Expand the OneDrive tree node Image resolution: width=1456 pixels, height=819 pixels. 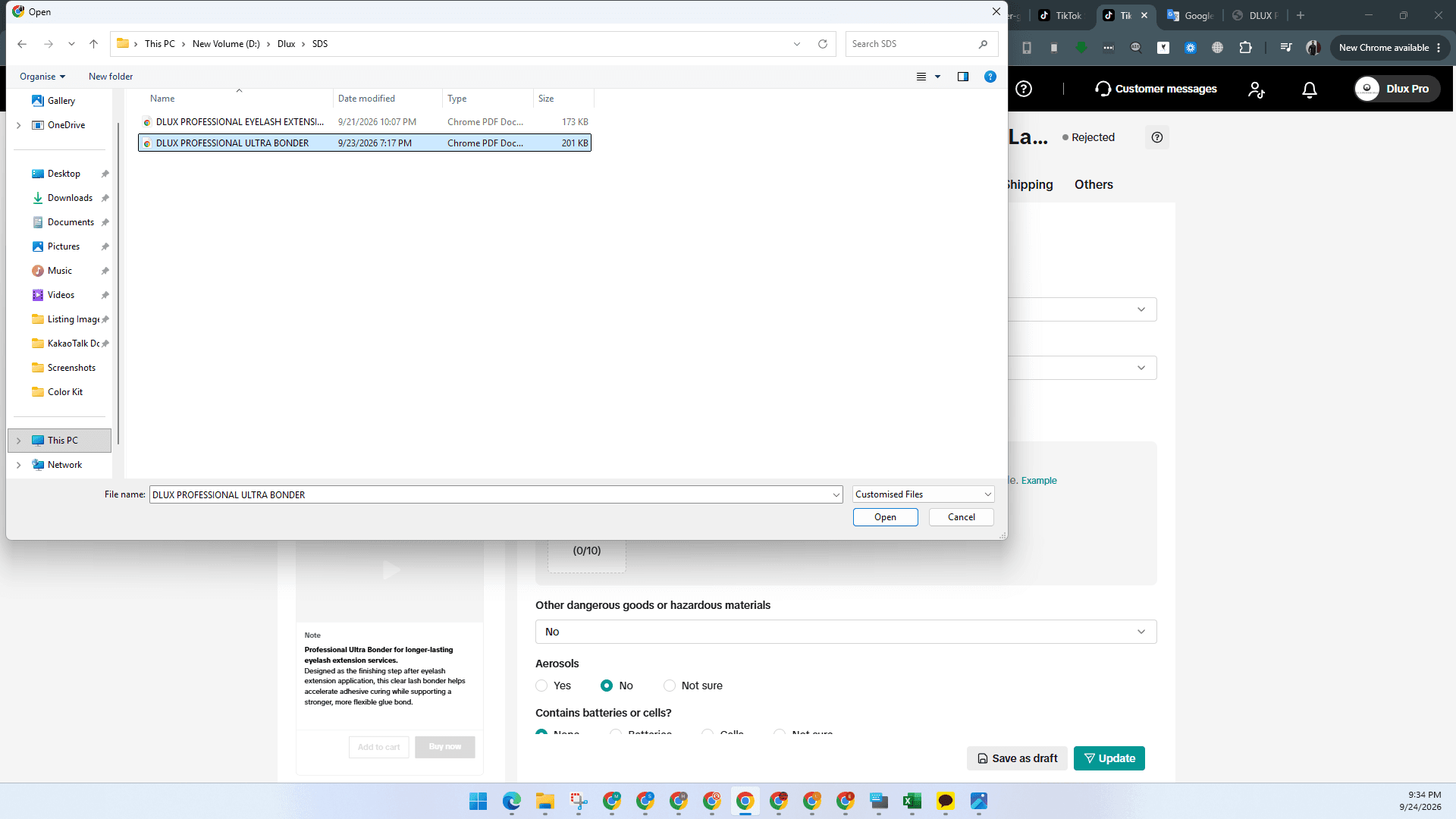[x=19, y=125]
